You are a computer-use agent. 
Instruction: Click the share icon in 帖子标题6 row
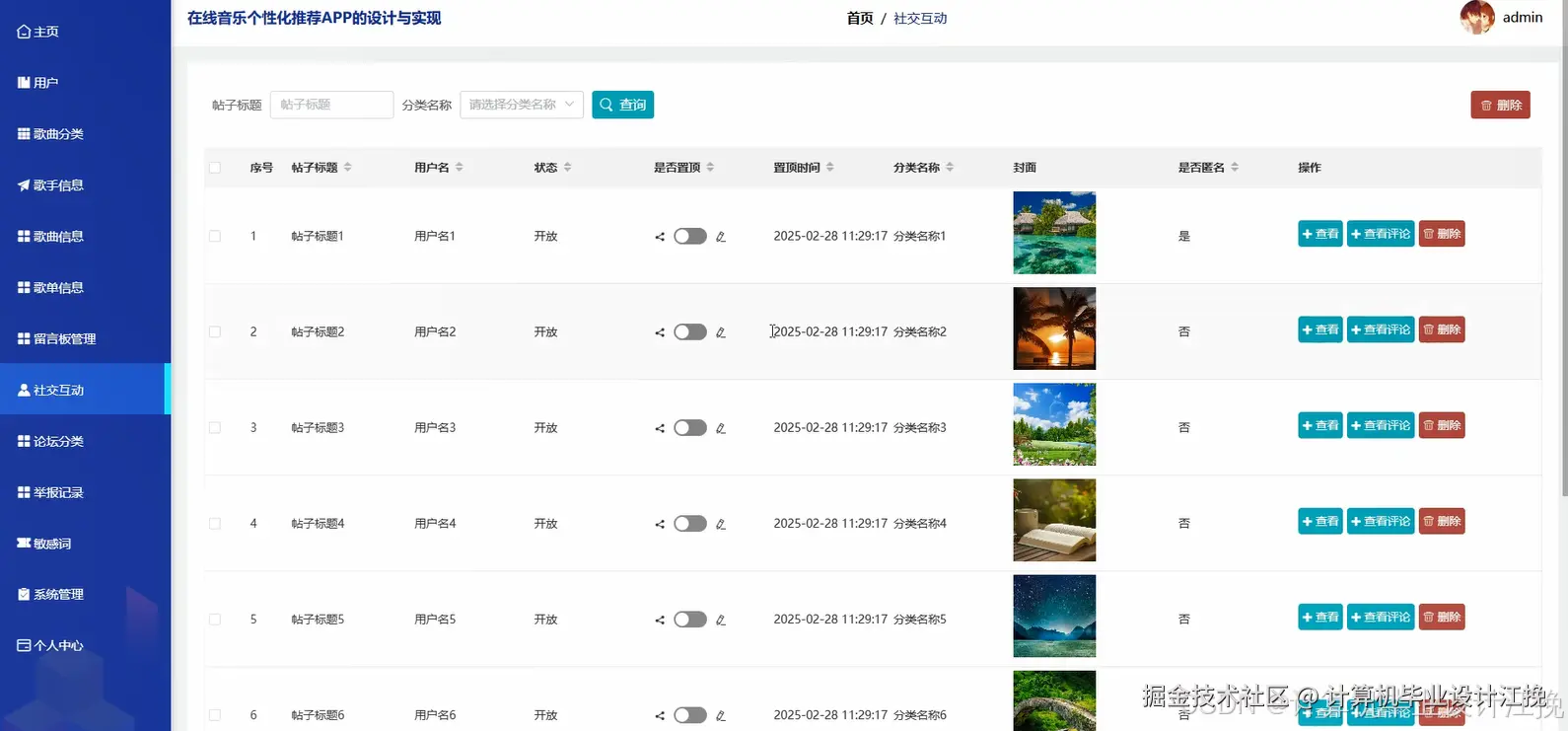pos(660,715)
